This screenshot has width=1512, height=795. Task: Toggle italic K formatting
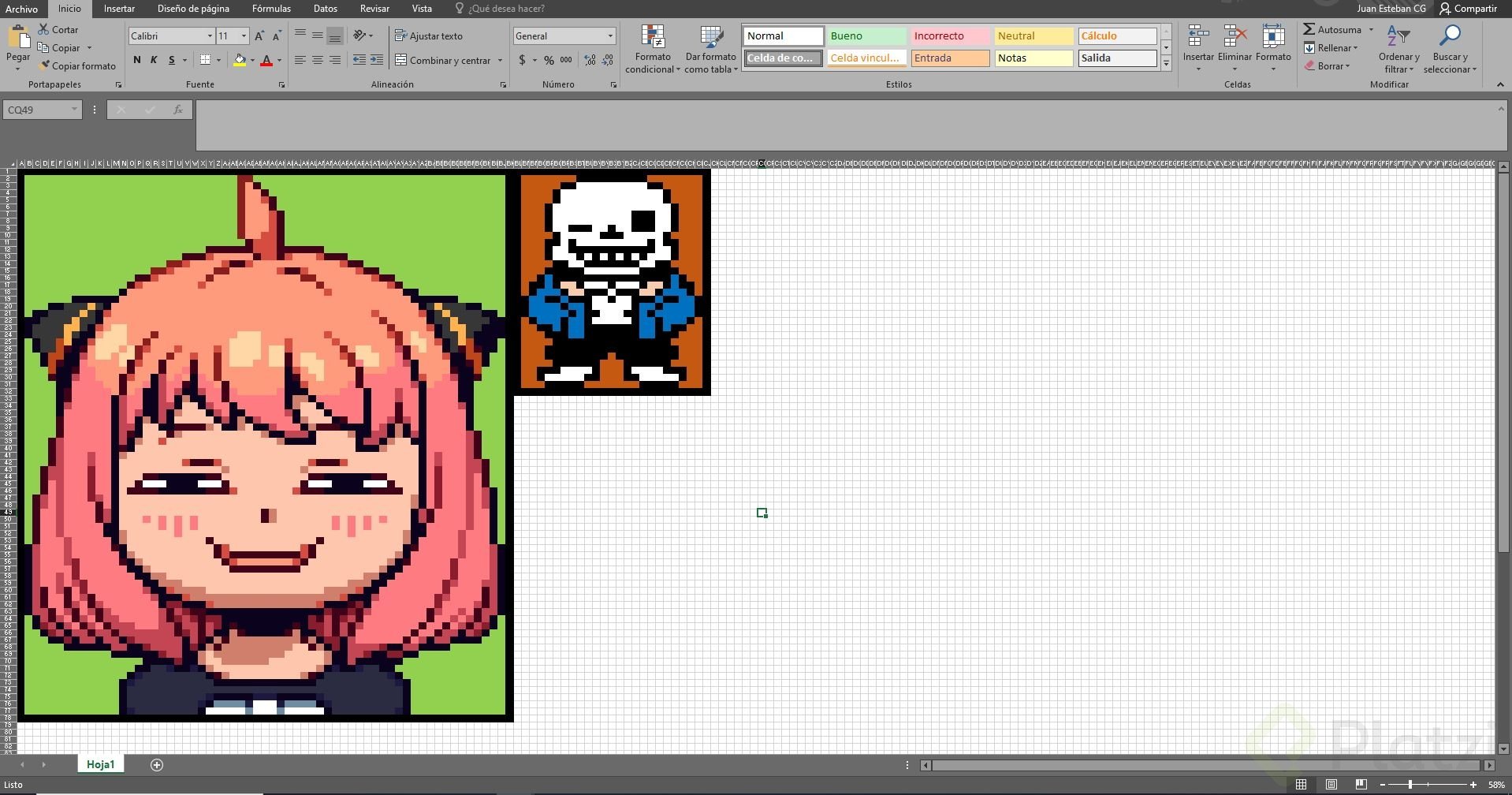click(x=154, y=60)
